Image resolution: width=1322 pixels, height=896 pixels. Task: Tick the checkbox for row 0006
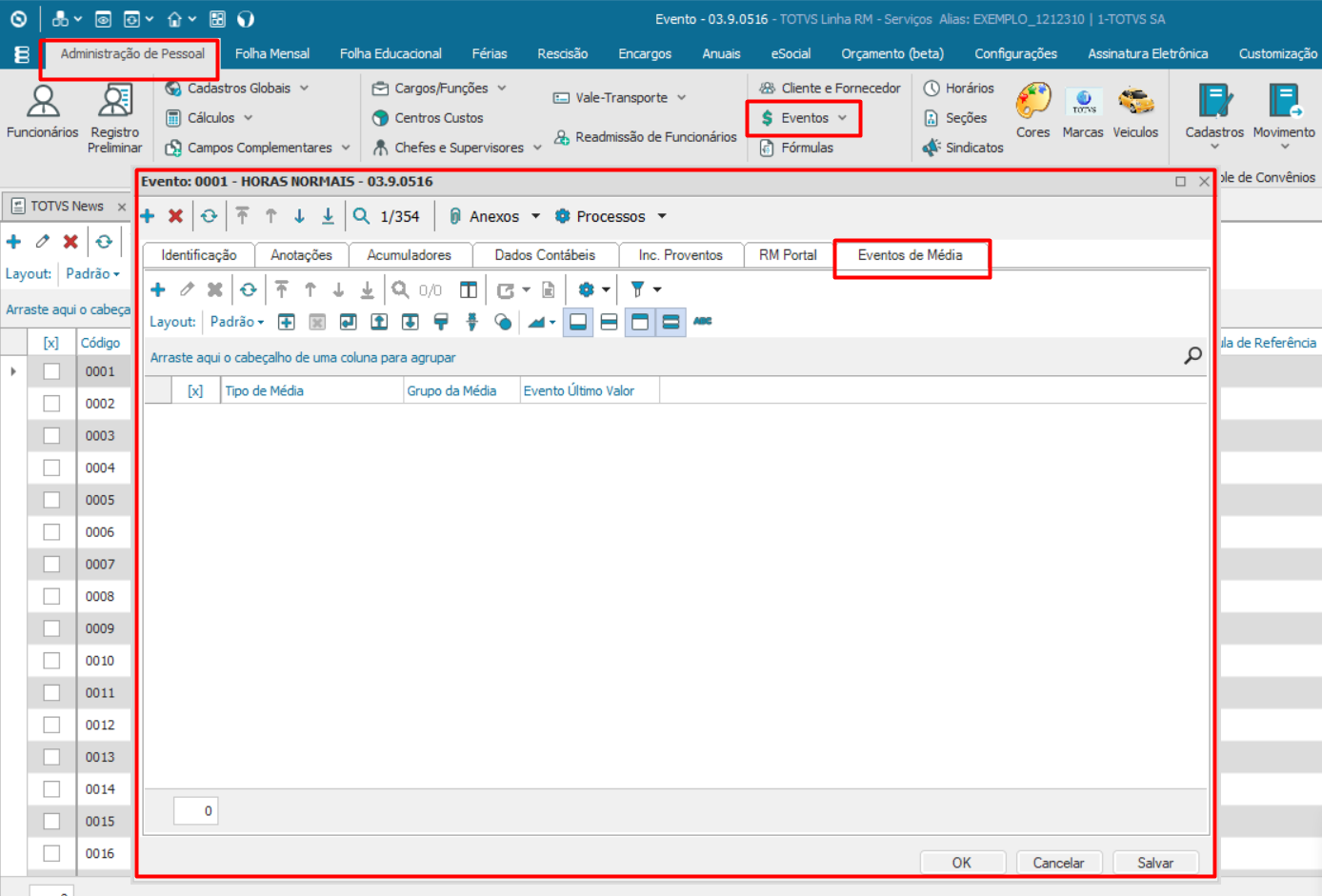tap(51, 532)
